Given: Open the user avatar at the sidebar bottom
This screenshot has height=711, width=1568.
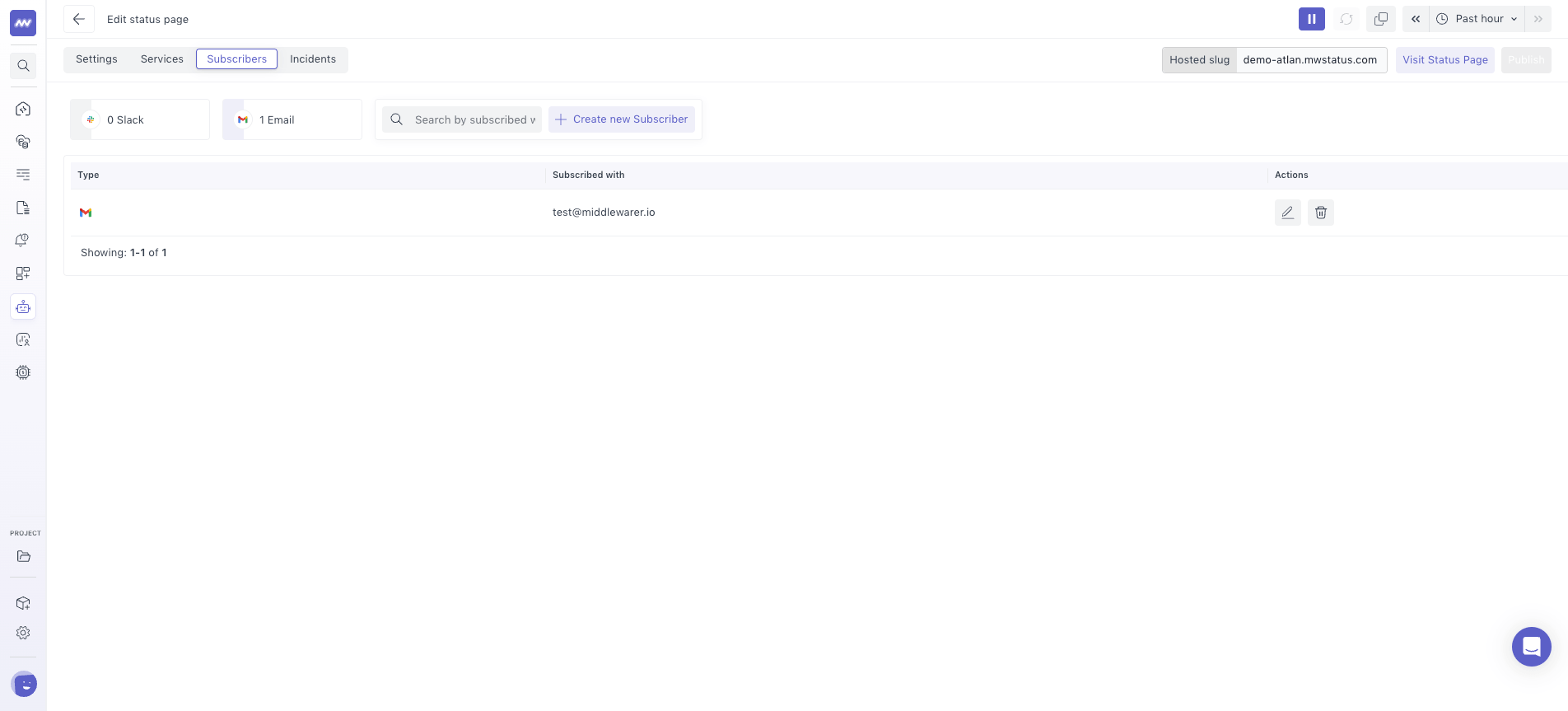Looking at the screenshot, I should click(x=24, y=684).
